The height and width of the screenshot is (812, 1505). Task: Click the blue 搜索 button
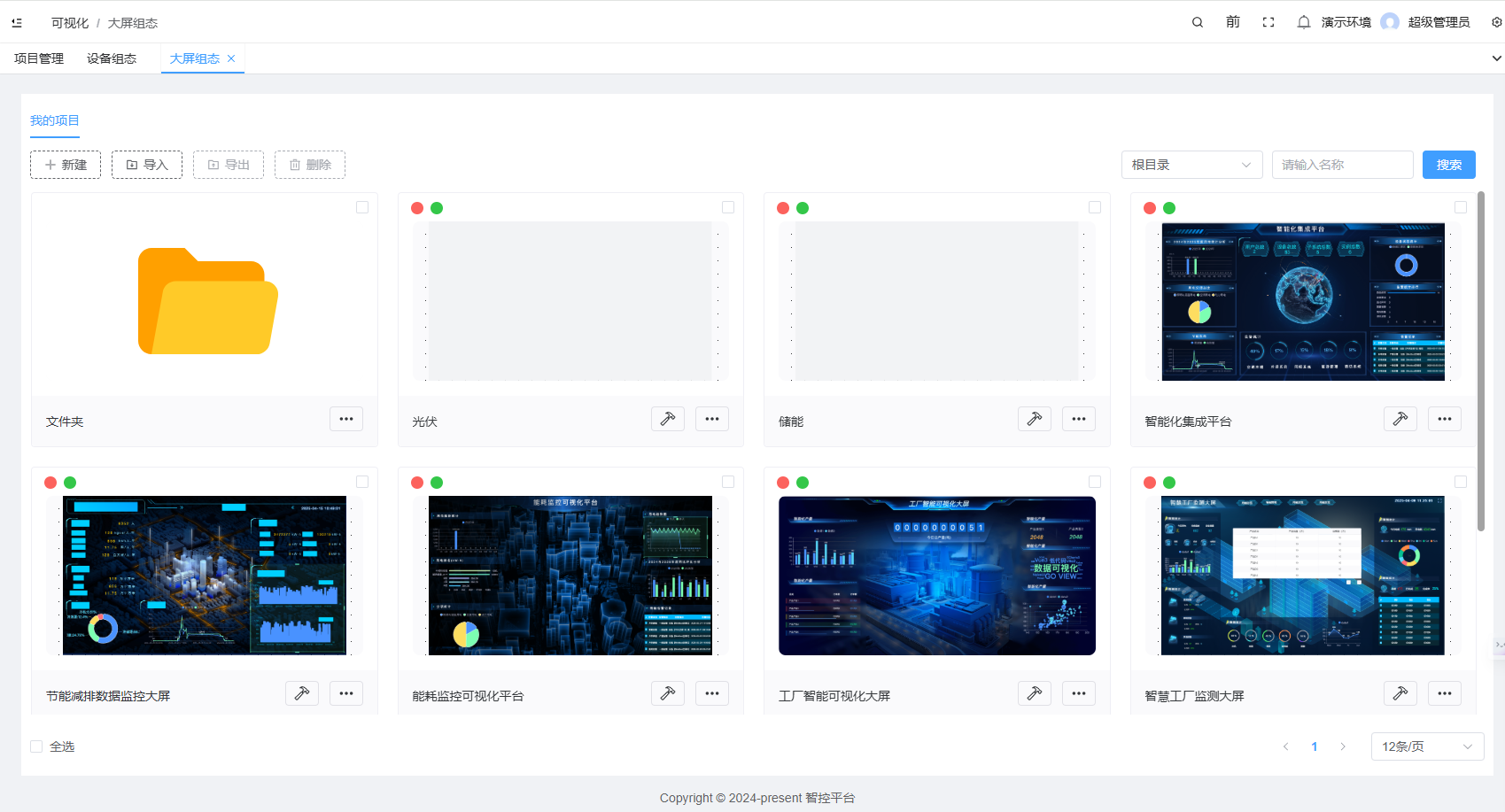coord(1449,165)
